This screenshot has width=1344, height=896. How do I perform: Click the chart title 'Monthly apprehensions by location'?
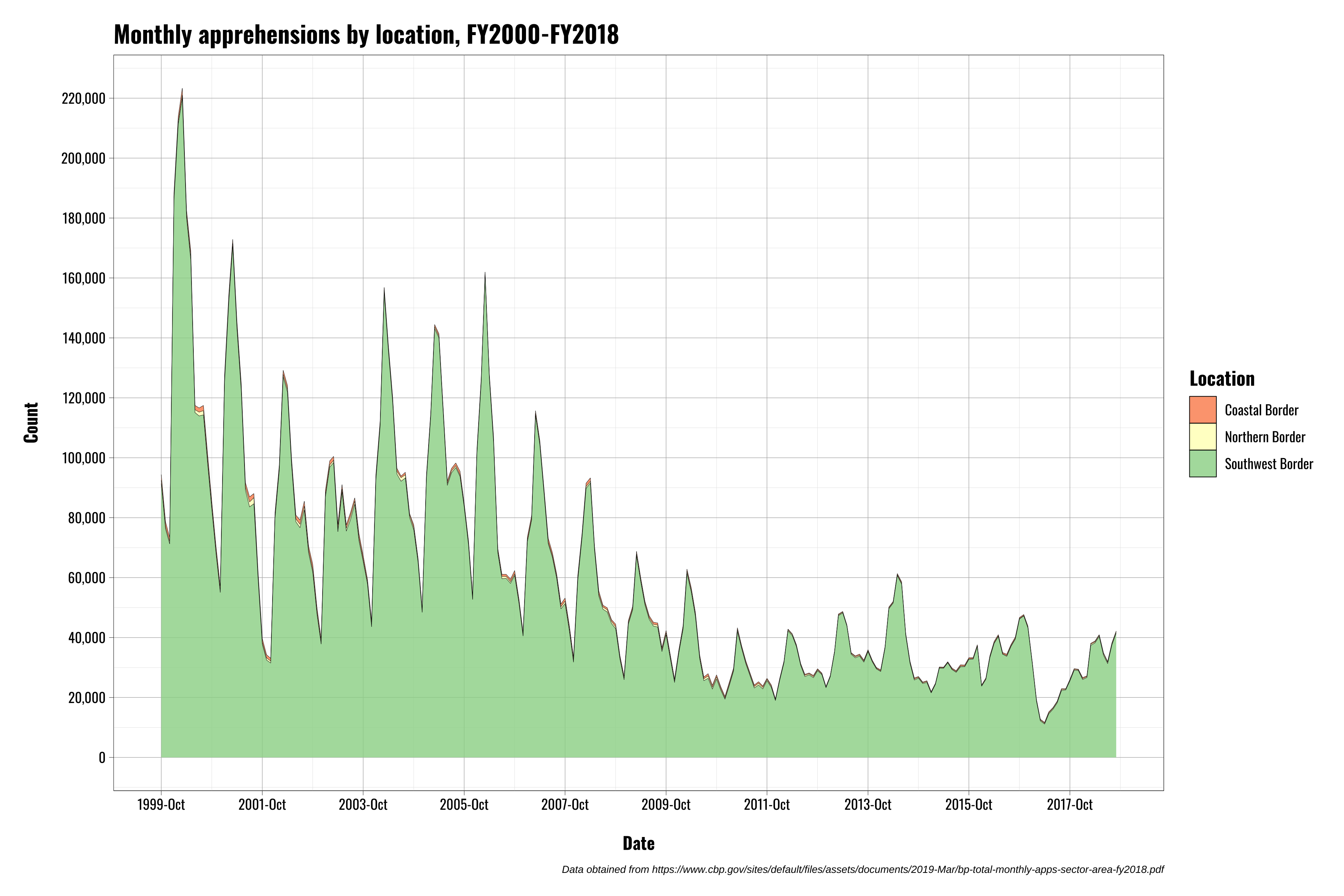[366, 34]
